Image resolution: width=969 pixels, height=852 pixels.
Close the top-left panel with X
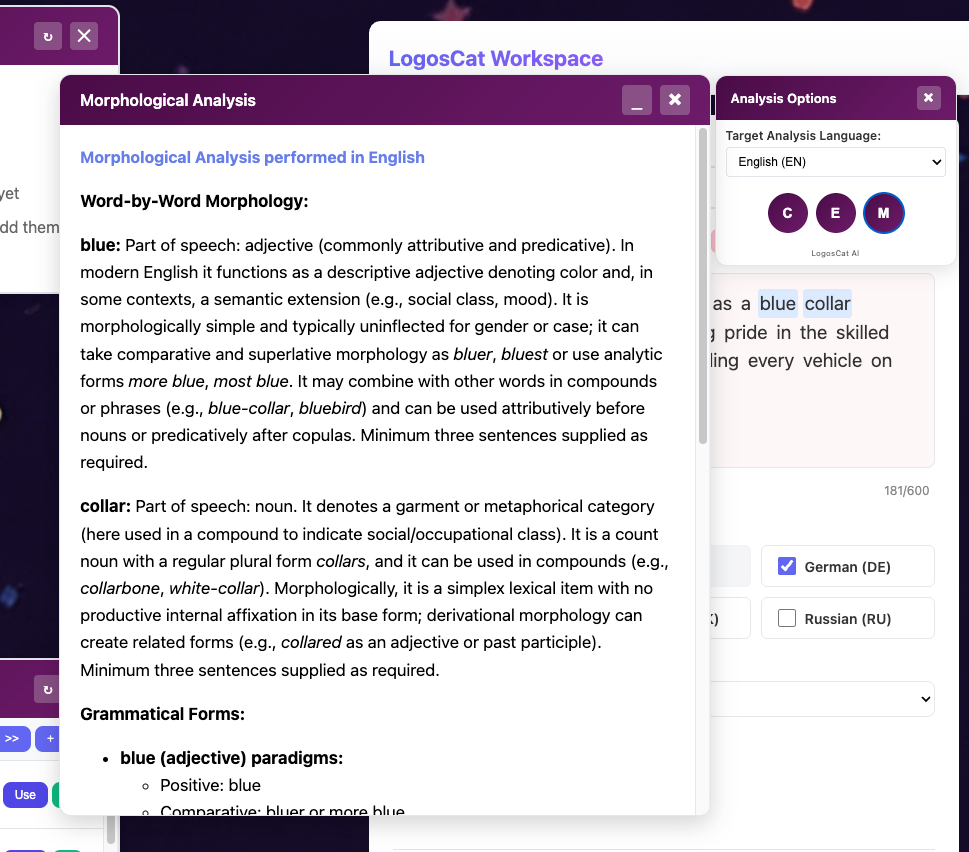tap(84, 36)
